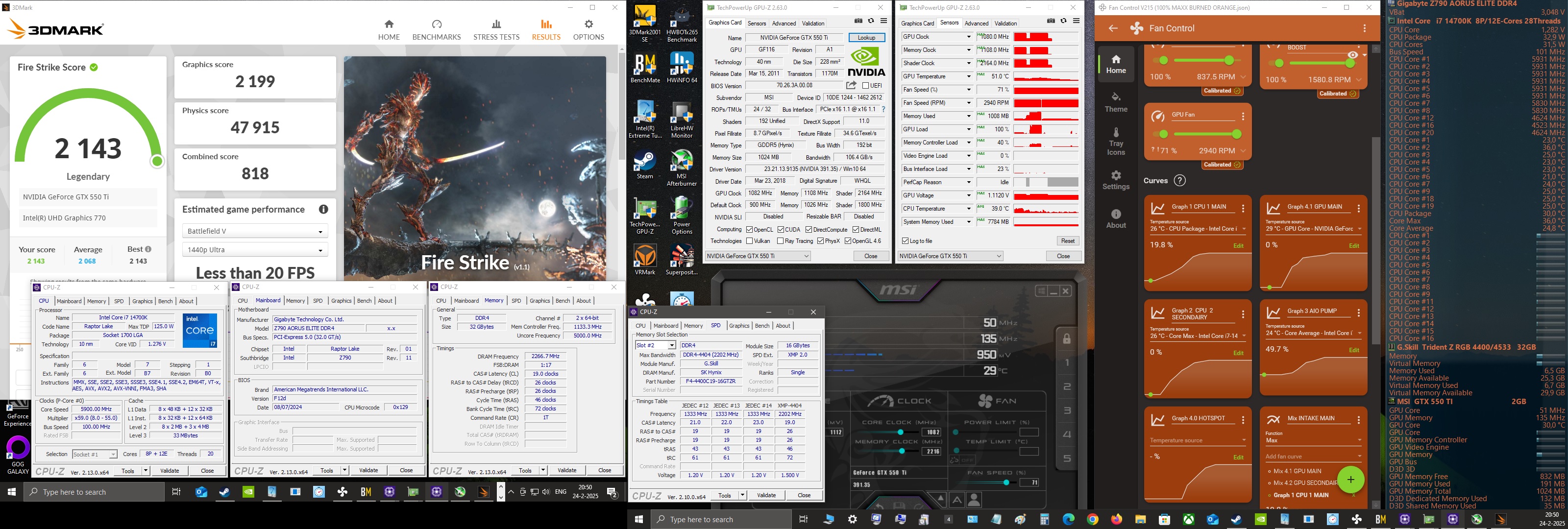1568x529 pixels.
Task: Toggle UEFI checkbox in GPU-Z
Action: coord(865,86)
